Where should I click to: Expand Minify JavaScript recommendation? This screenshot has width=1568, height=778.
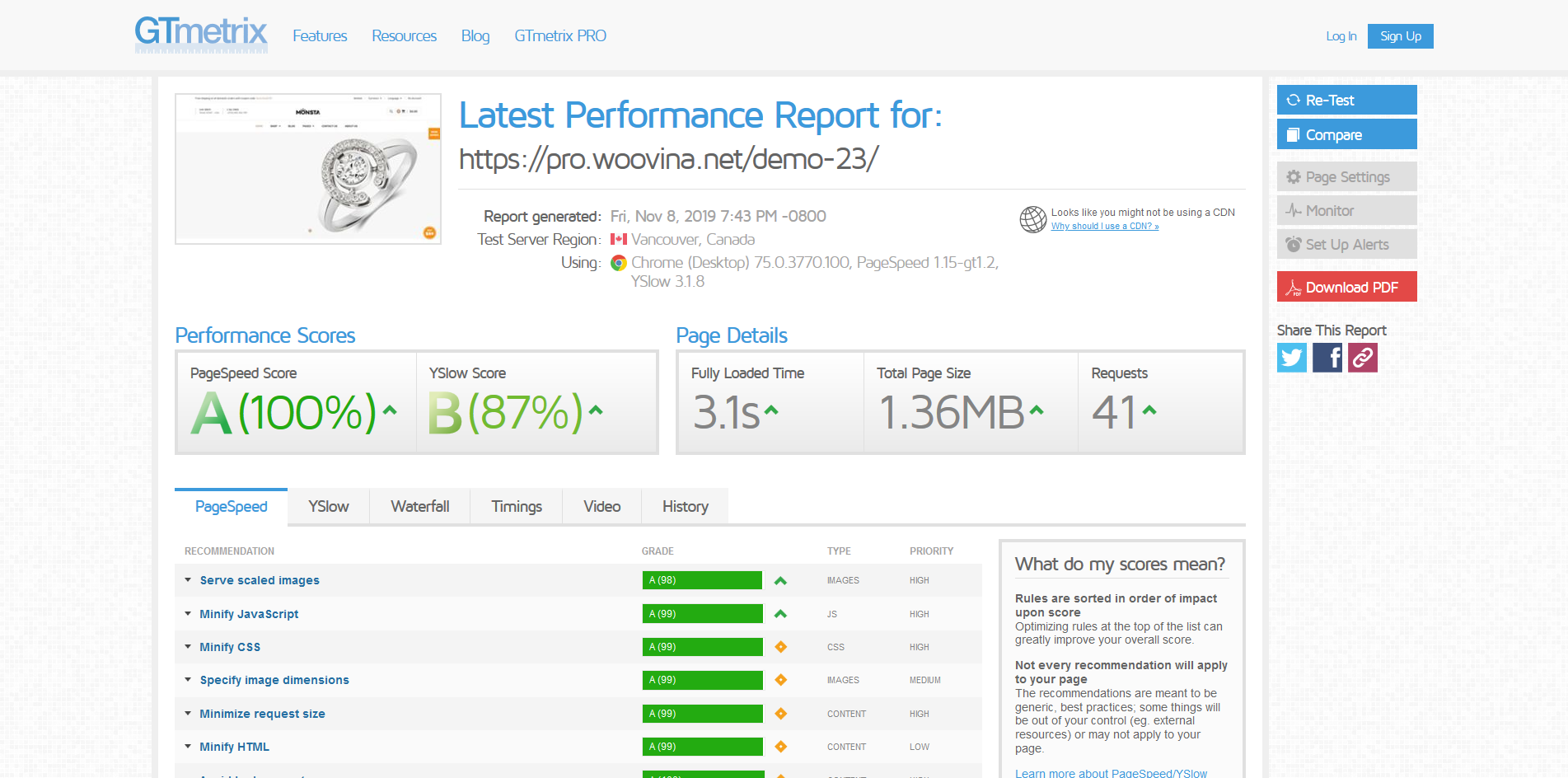pyautogui.click(x=188, y=614)
